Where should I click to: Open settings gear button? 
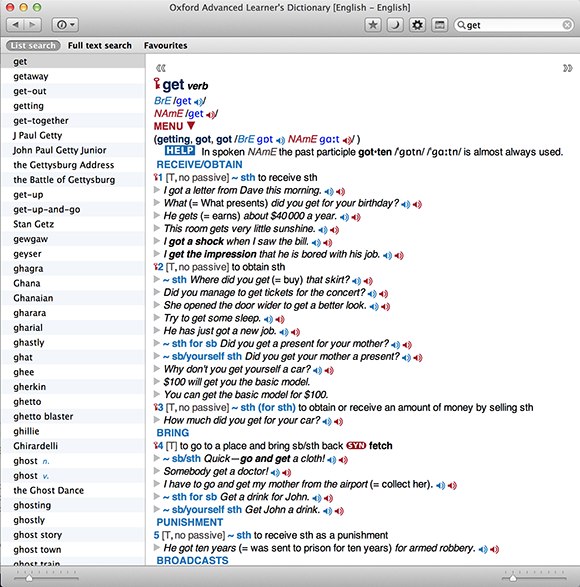pyautogui.click(x=417, y=25)
